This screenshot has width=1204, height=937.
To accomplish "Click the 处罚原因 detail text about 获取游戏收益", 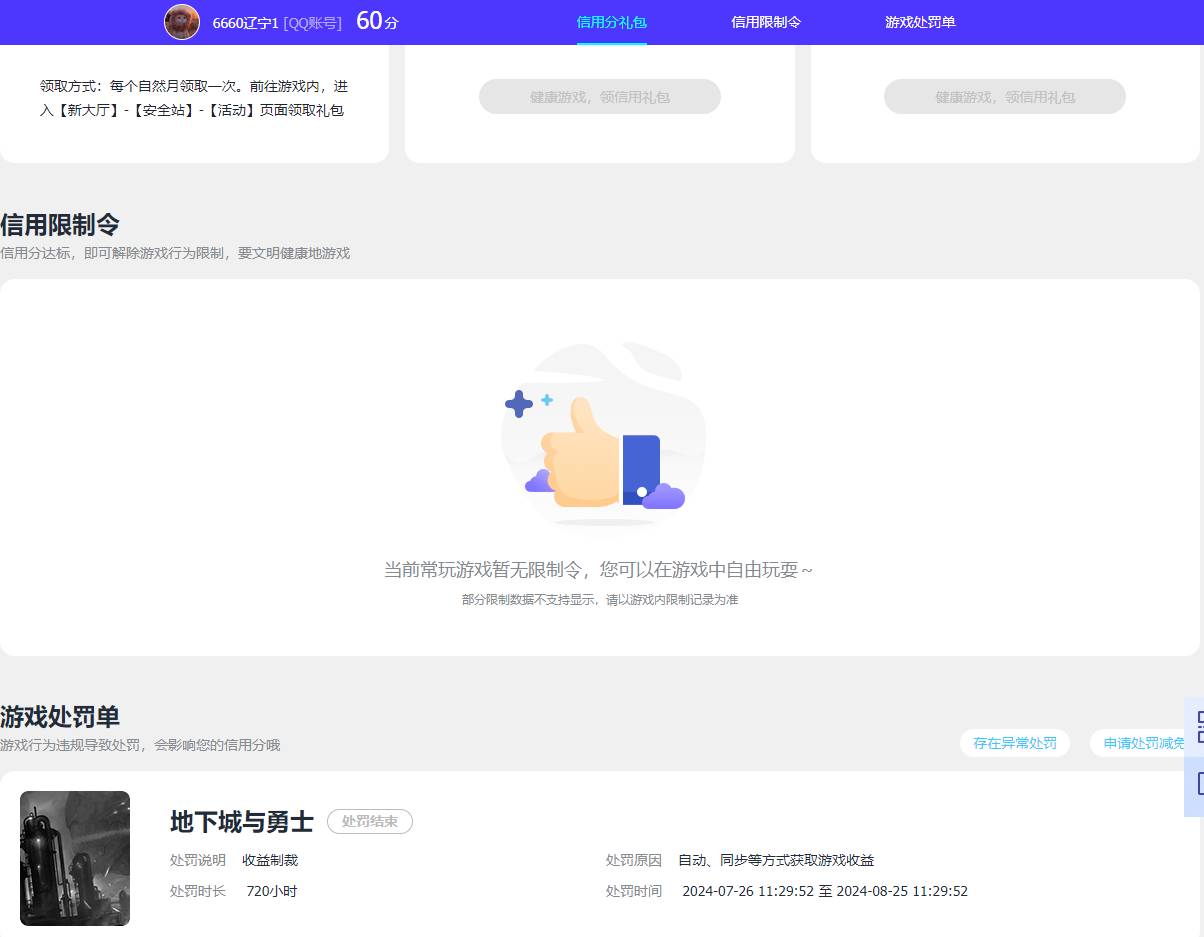I will click(x=775, y=859).
